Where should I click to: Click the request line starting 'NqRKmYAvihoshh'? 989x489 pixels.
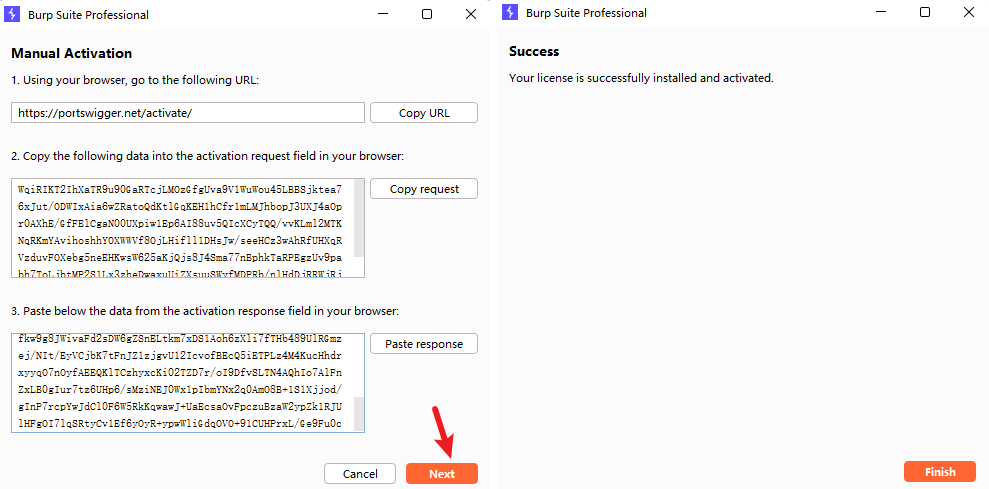pyautogui.click(x=180, y=240)
